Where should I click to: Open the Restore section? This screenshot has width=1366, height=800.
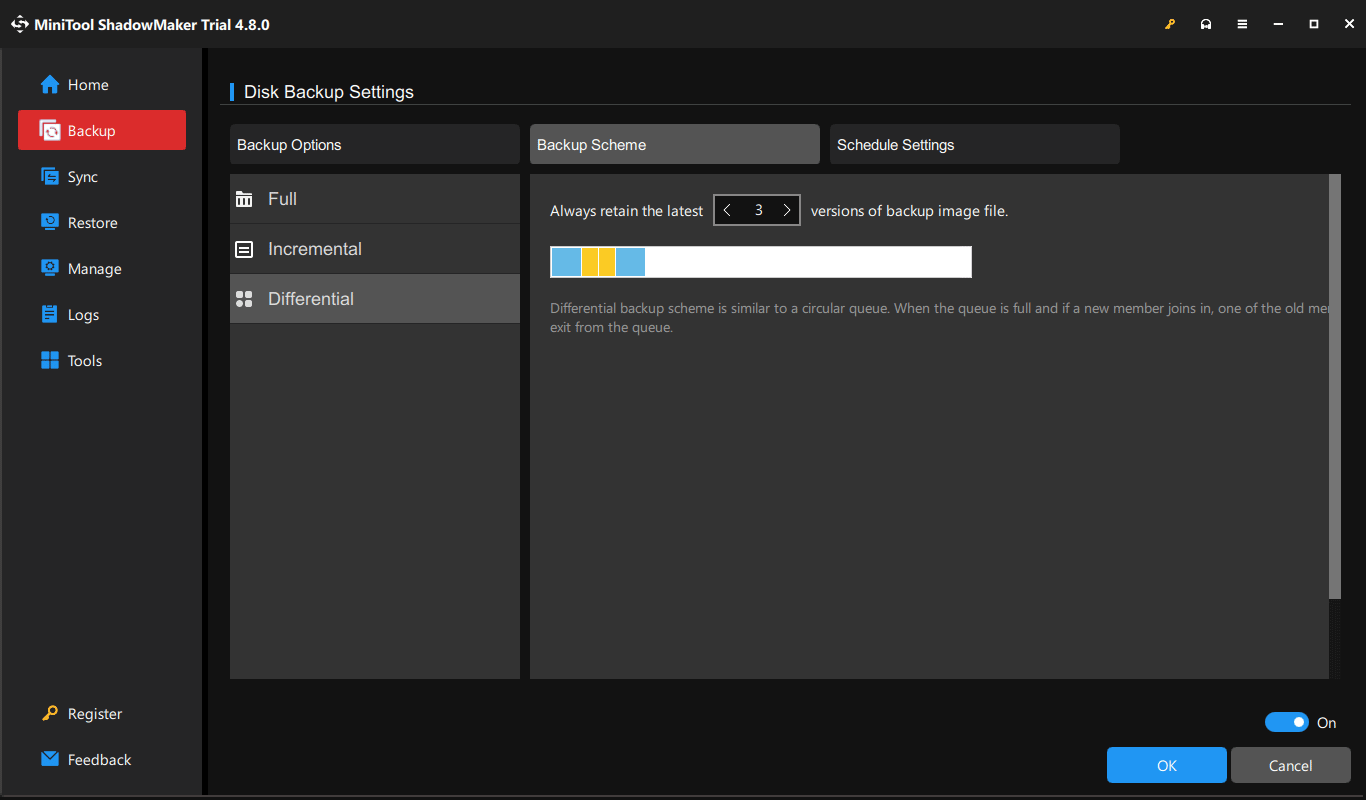tap(91, 222)
